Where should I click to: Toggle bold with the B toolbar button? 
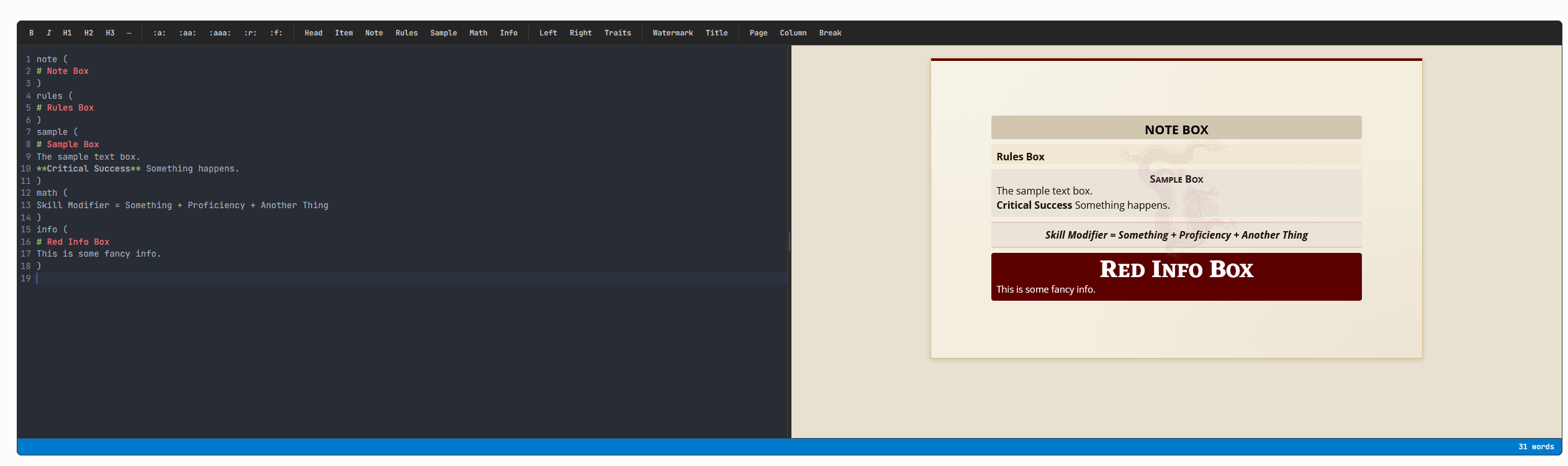[x=31, y=33]
